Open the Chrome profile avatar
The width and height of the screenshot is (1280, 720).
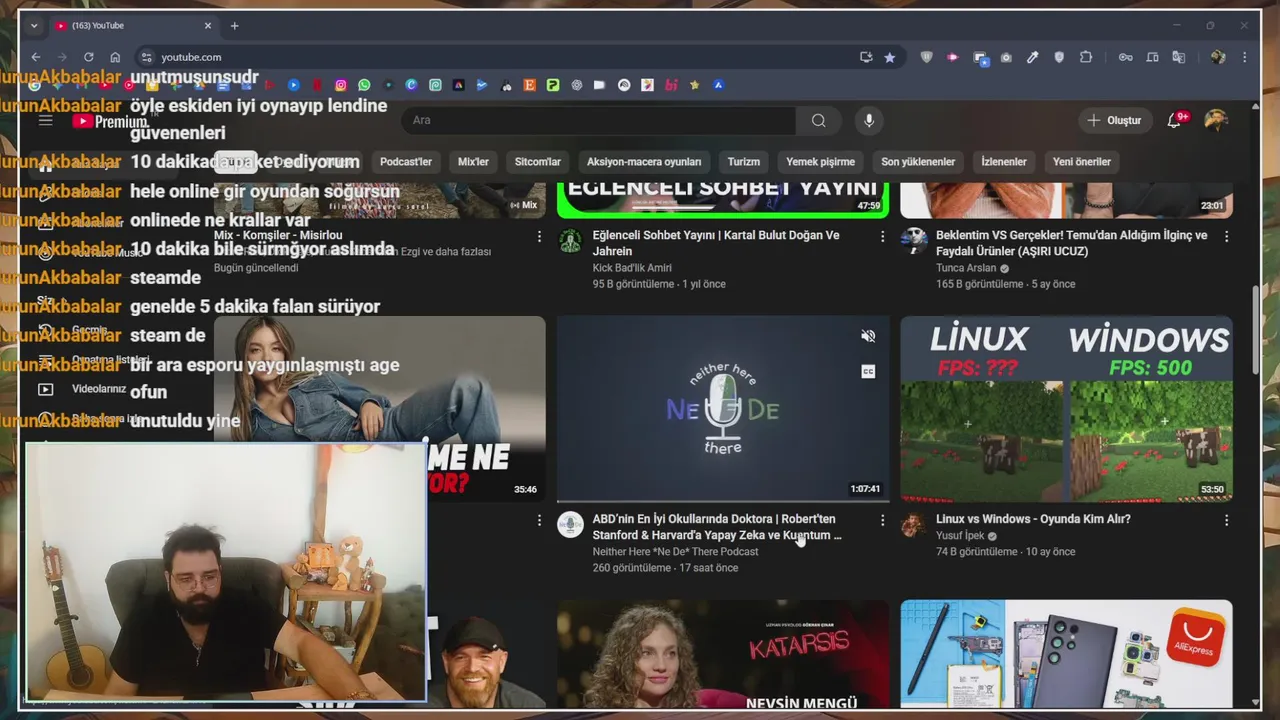pyautogui.click(x=1218, y=57)
